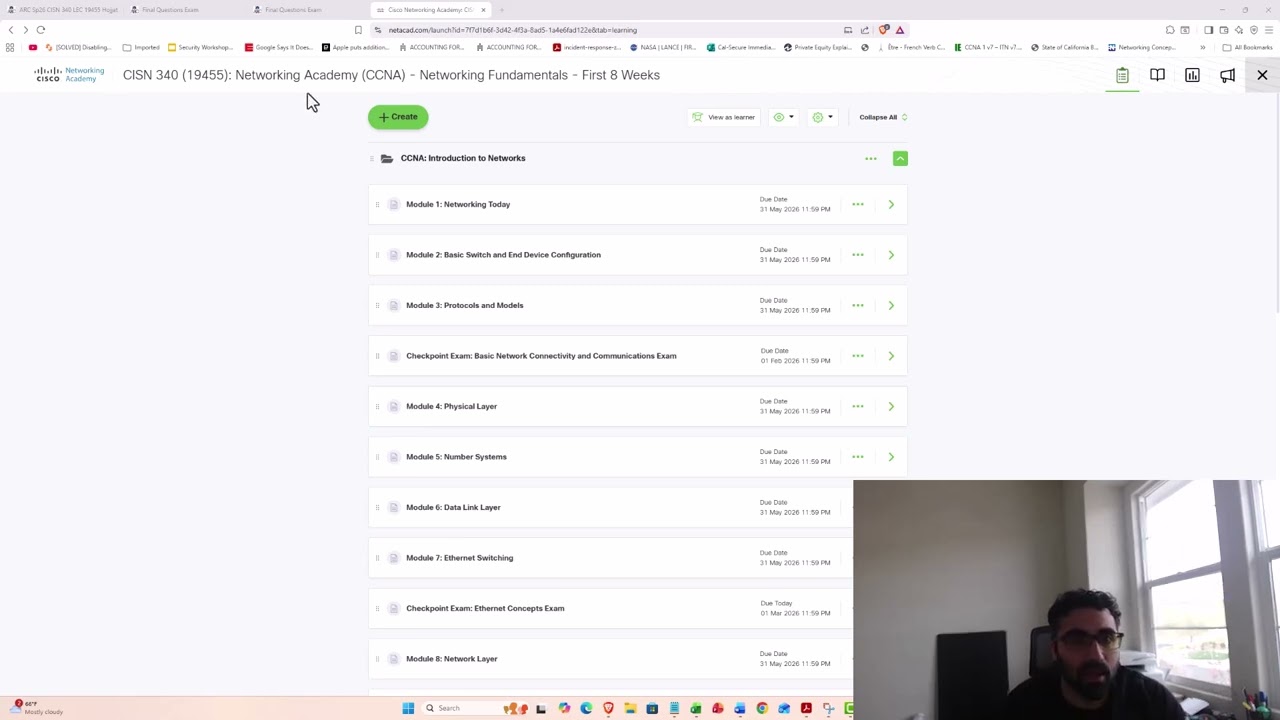Go back with the browser back arrow
The width and height of the screenshot is (1280, 720).
tap(11, 30)
